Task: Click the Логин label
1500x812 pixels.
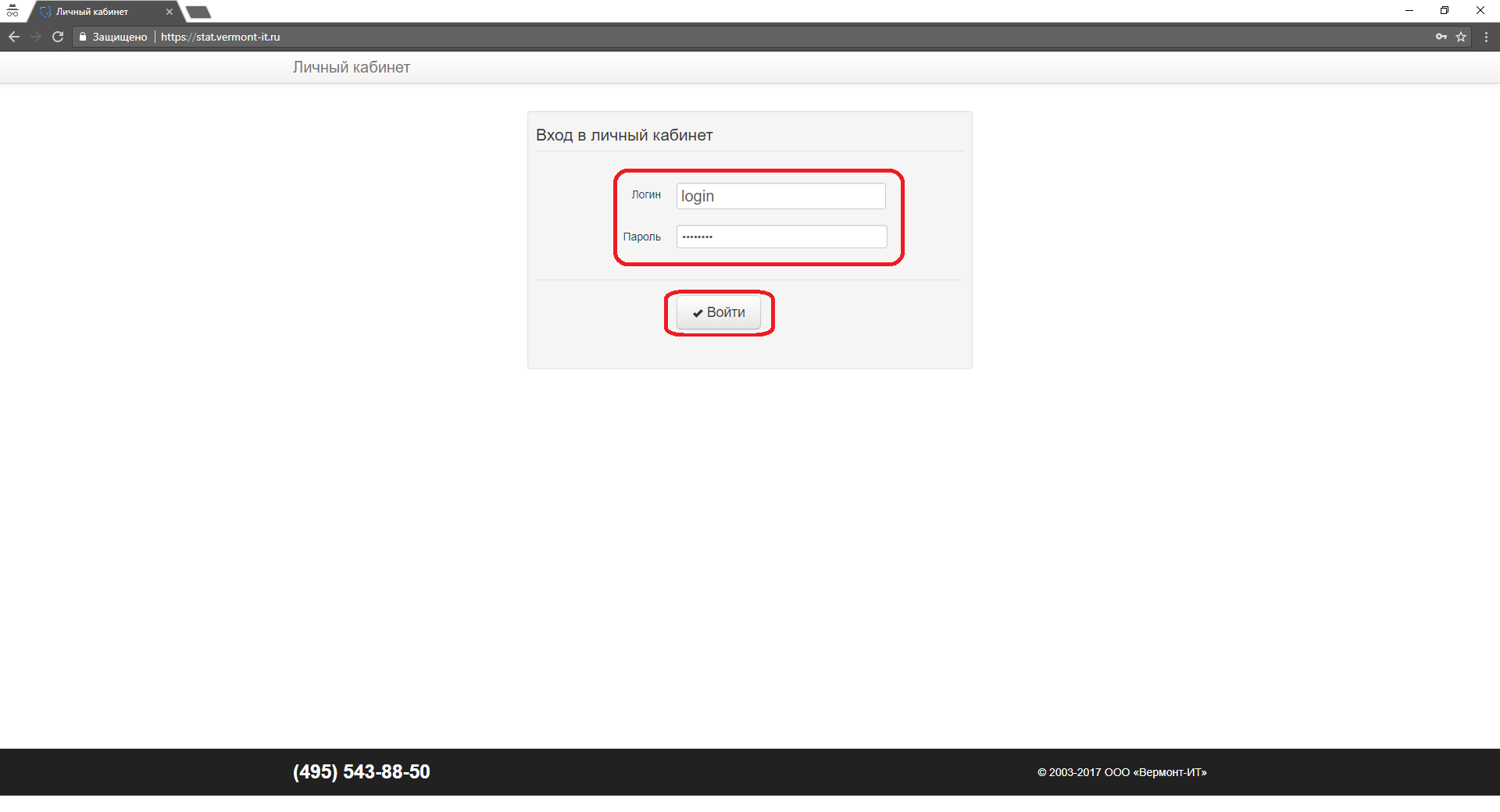Action: click(646, 194)
